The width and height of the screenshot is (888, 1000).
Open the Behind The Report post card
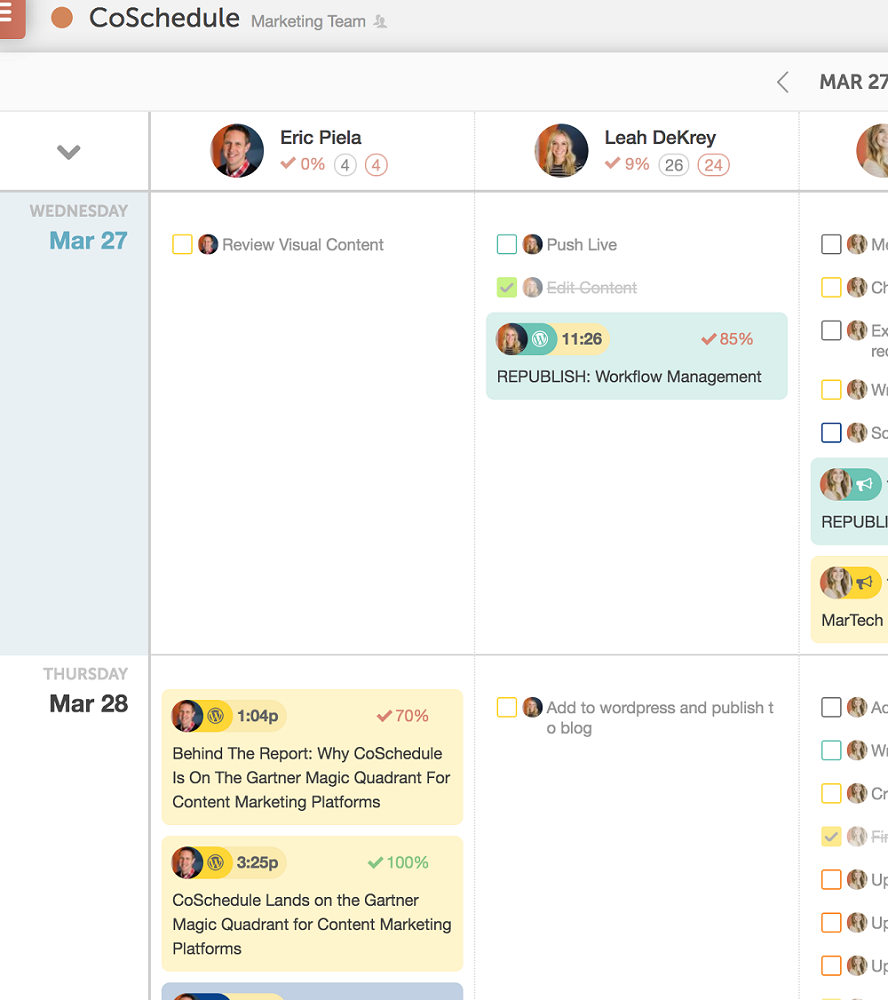[x=311, y=777]
